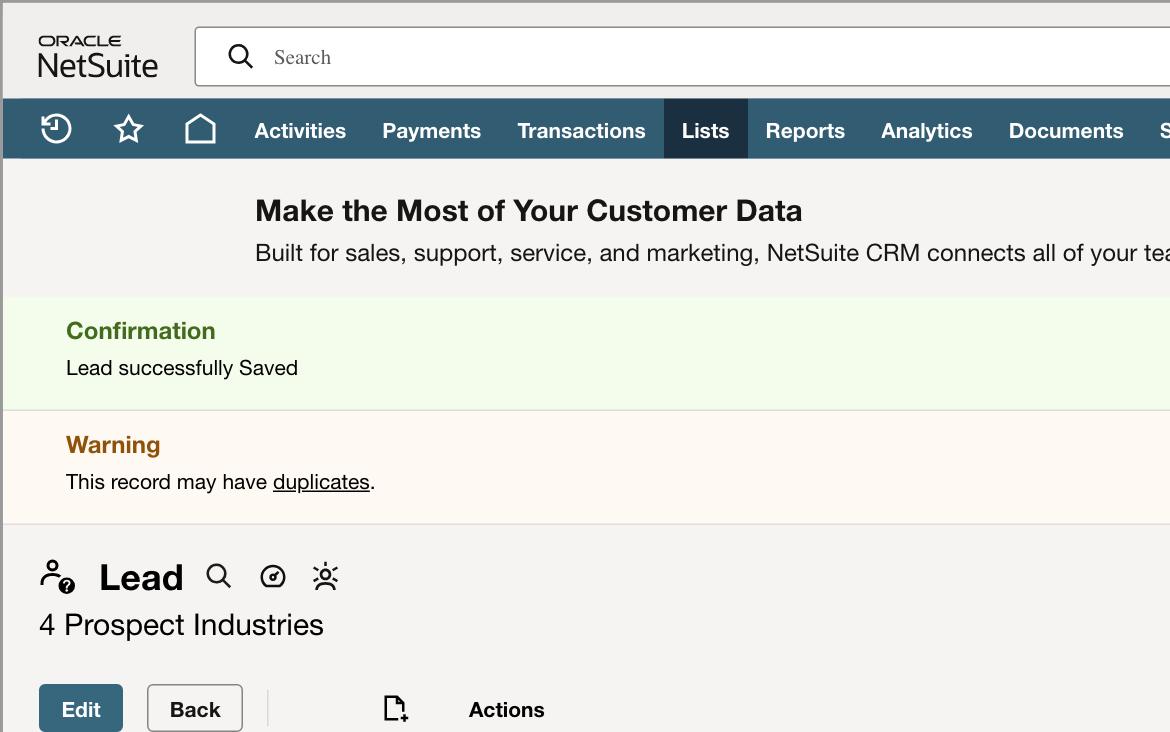This screenshot has height=732, width=1170.
Task: Open the Activities menu
Action: coord(300,131)
